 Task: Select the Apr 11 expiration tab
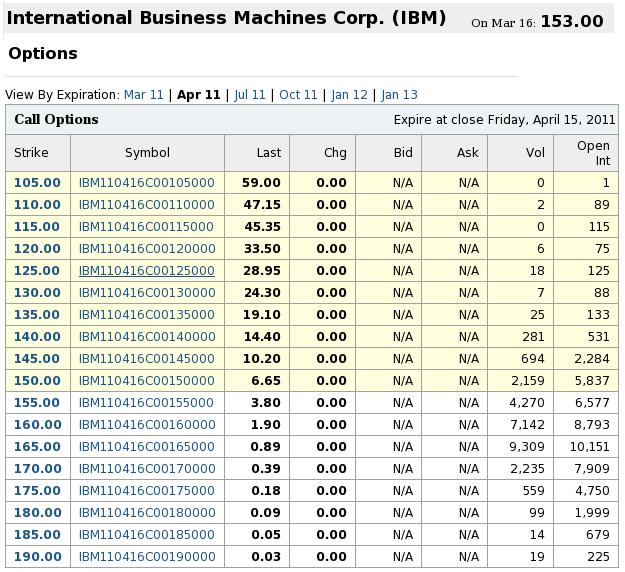tap(199, 94)
